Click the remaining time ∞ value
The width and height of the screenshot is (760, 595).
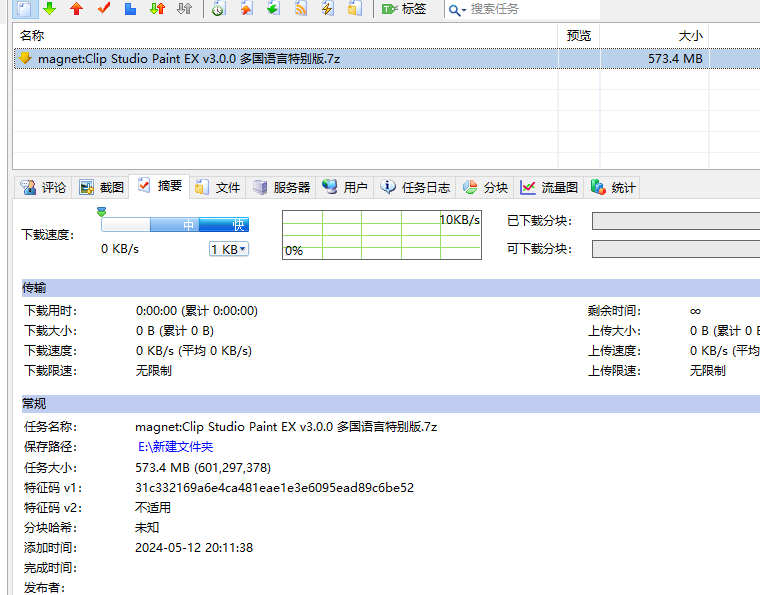[x=696, y=311]
